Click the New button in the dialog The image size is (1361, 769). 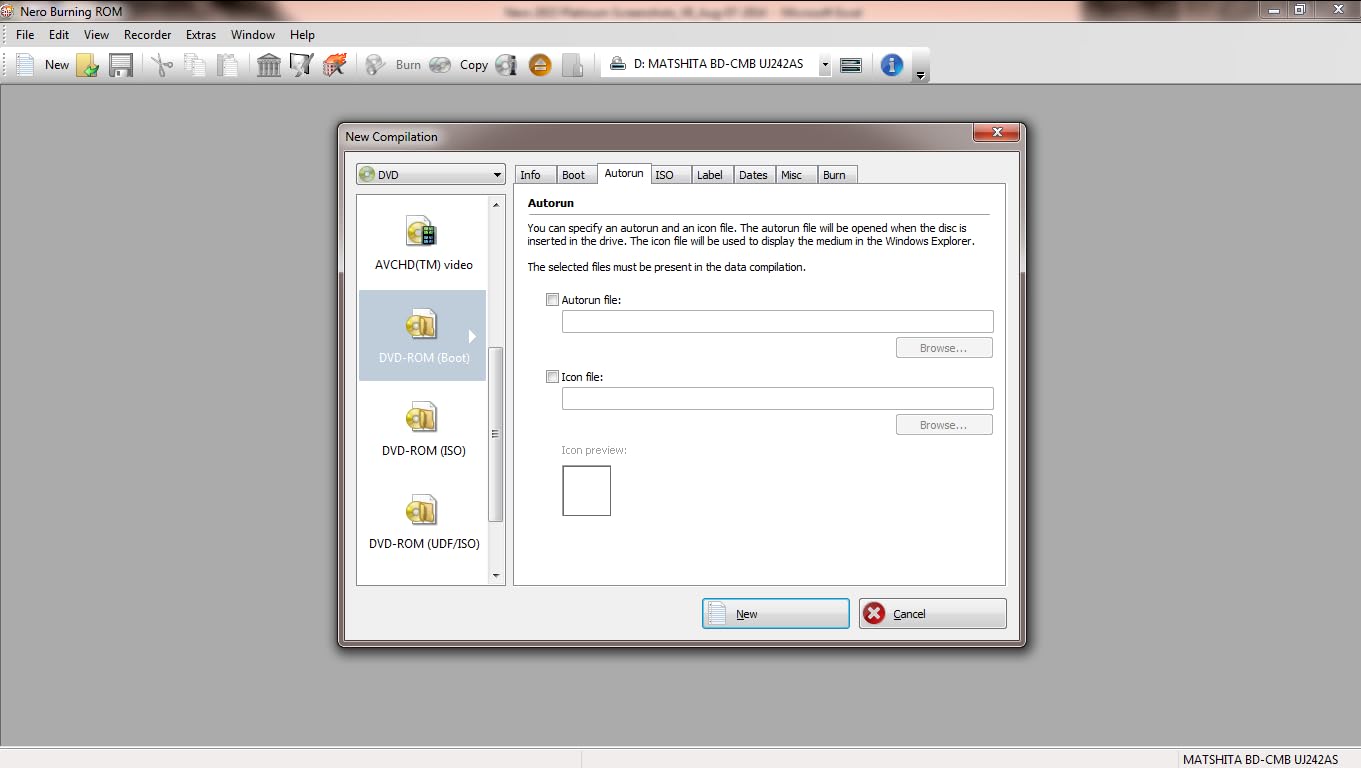tap(776, 614)
